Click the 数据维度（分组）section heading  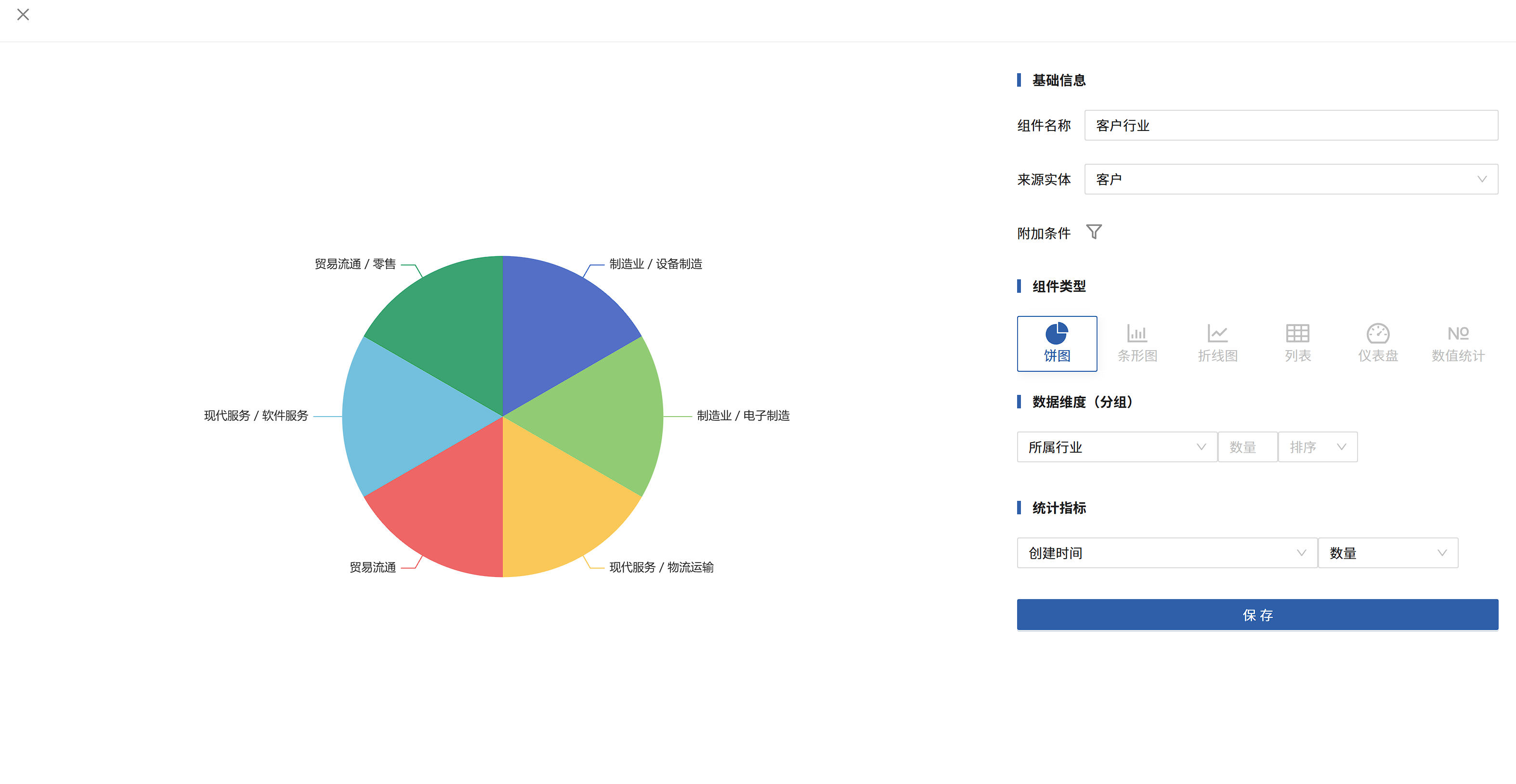[x=1084, y=402]
